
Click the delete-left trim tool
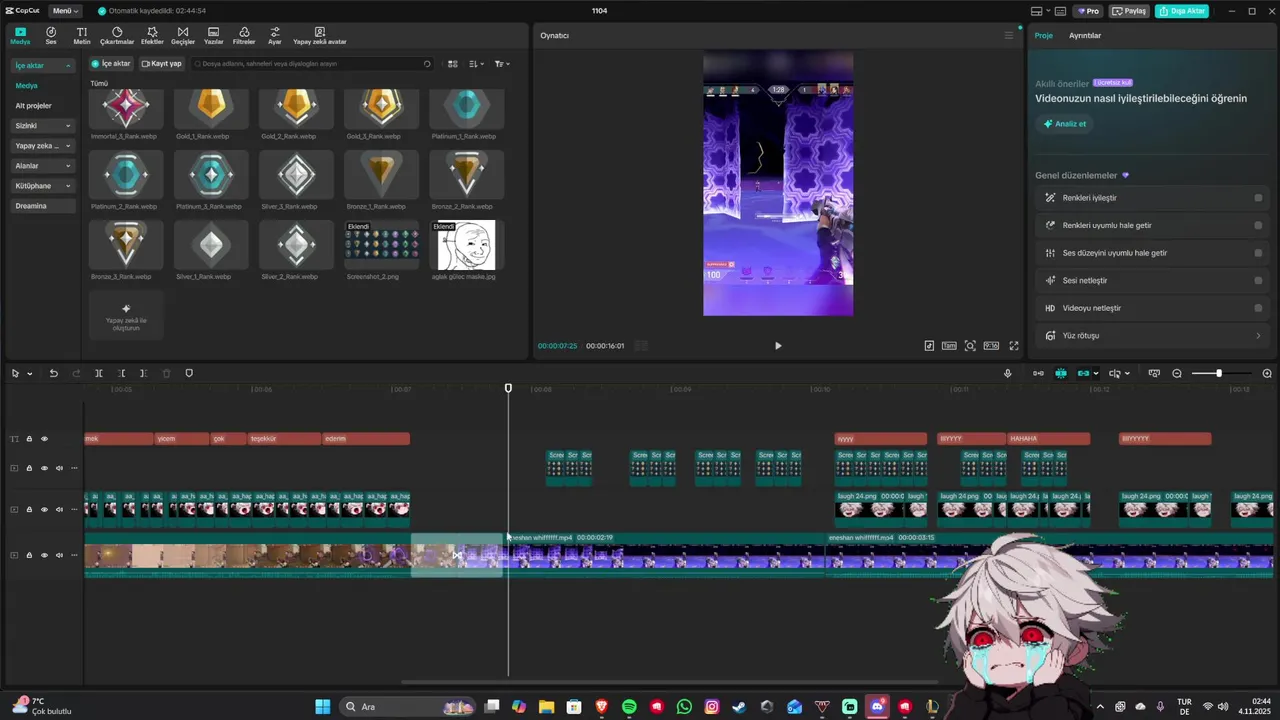[x=121, y=373]
